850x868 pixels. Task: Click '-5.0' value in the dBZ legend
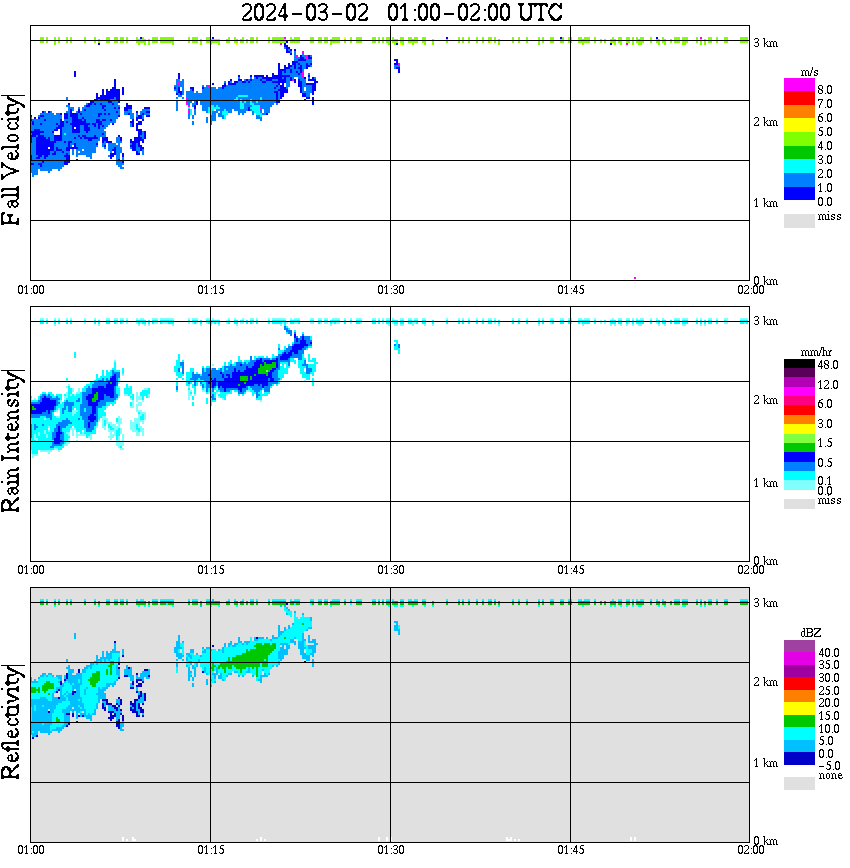tap(829, 766)
